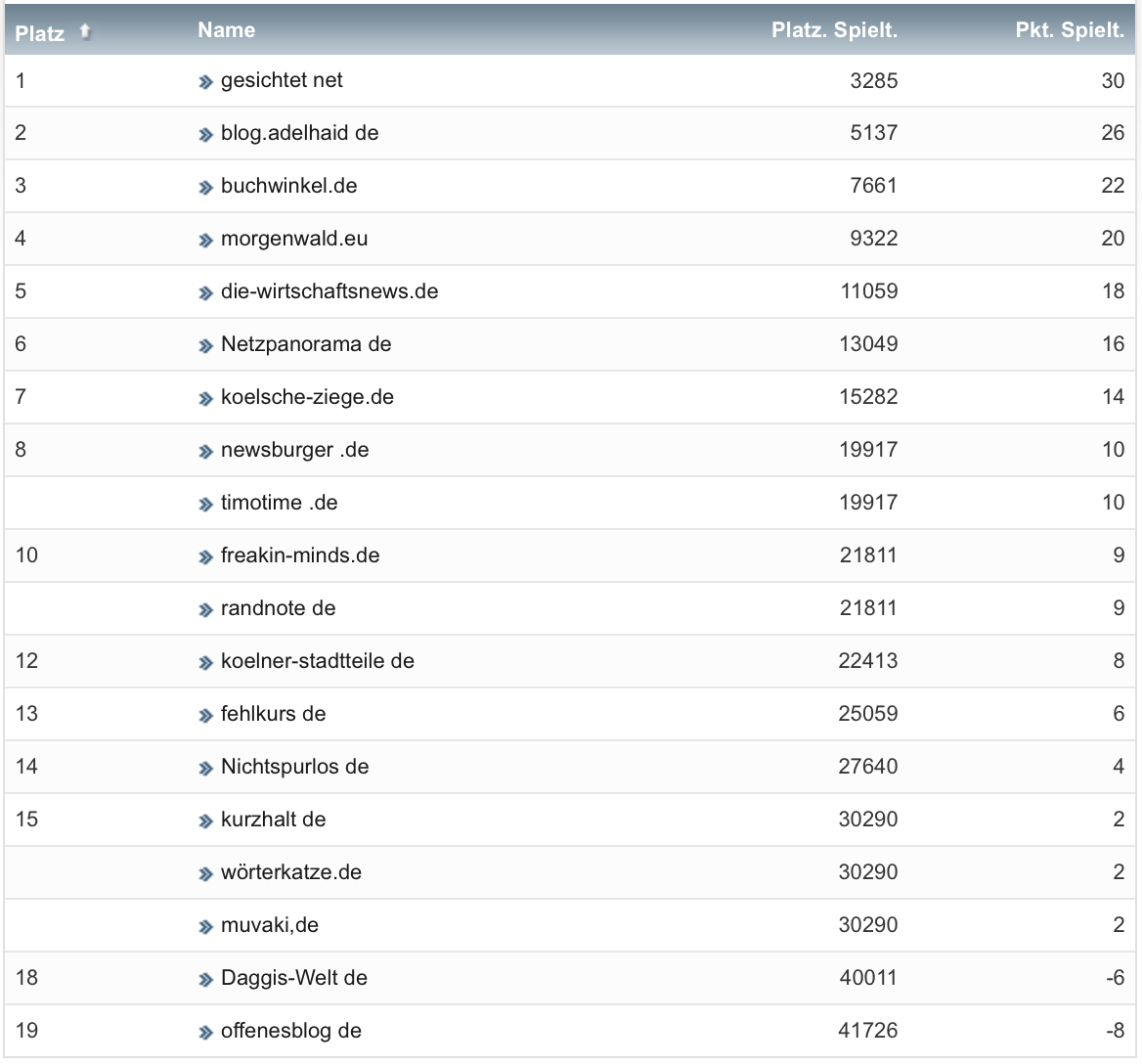
Task: Click the arrow icon beside Netzpanorama de
Action: coord(205,346)
